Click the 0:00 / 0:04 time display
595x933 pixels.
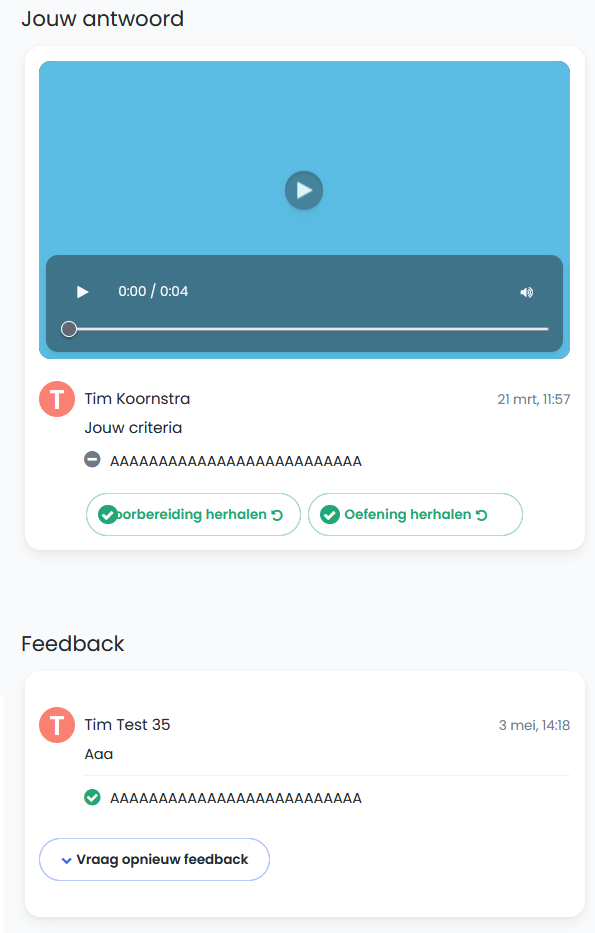tap(153, 291)
